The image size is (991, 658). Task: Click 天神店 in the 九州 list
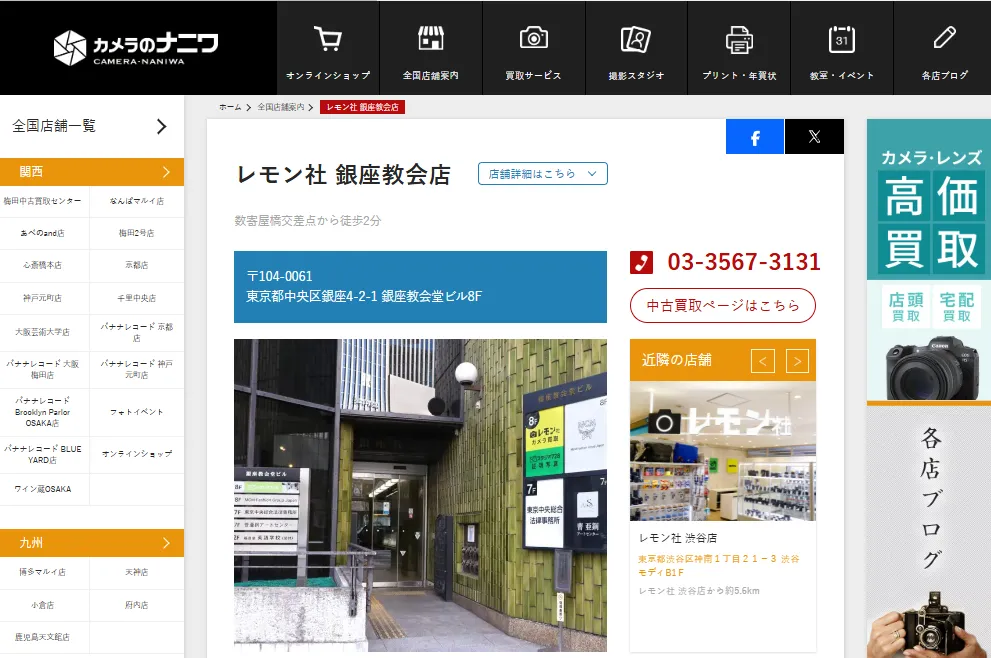click(137, 572)
